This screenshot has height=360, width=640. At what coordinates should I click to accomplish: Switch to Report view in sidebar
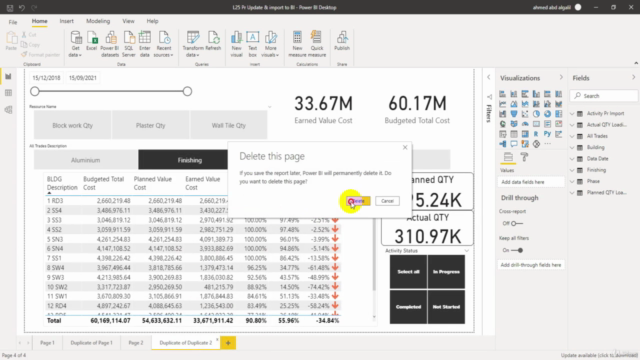point(8,77)
